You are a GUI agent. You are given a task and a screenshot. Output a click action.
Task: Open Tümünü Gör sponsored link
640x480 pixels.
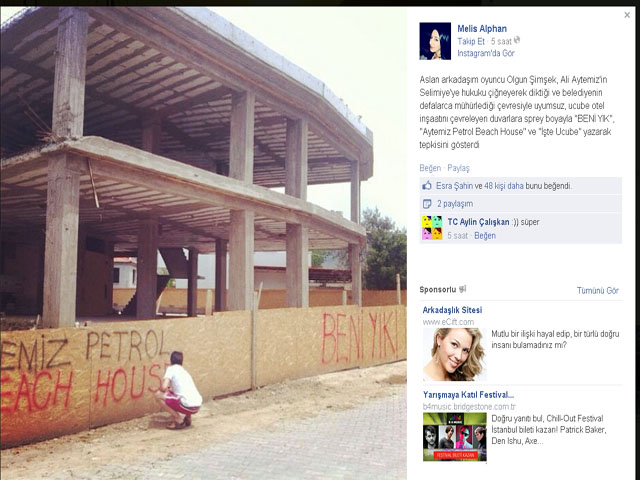[x=598, y=290]
